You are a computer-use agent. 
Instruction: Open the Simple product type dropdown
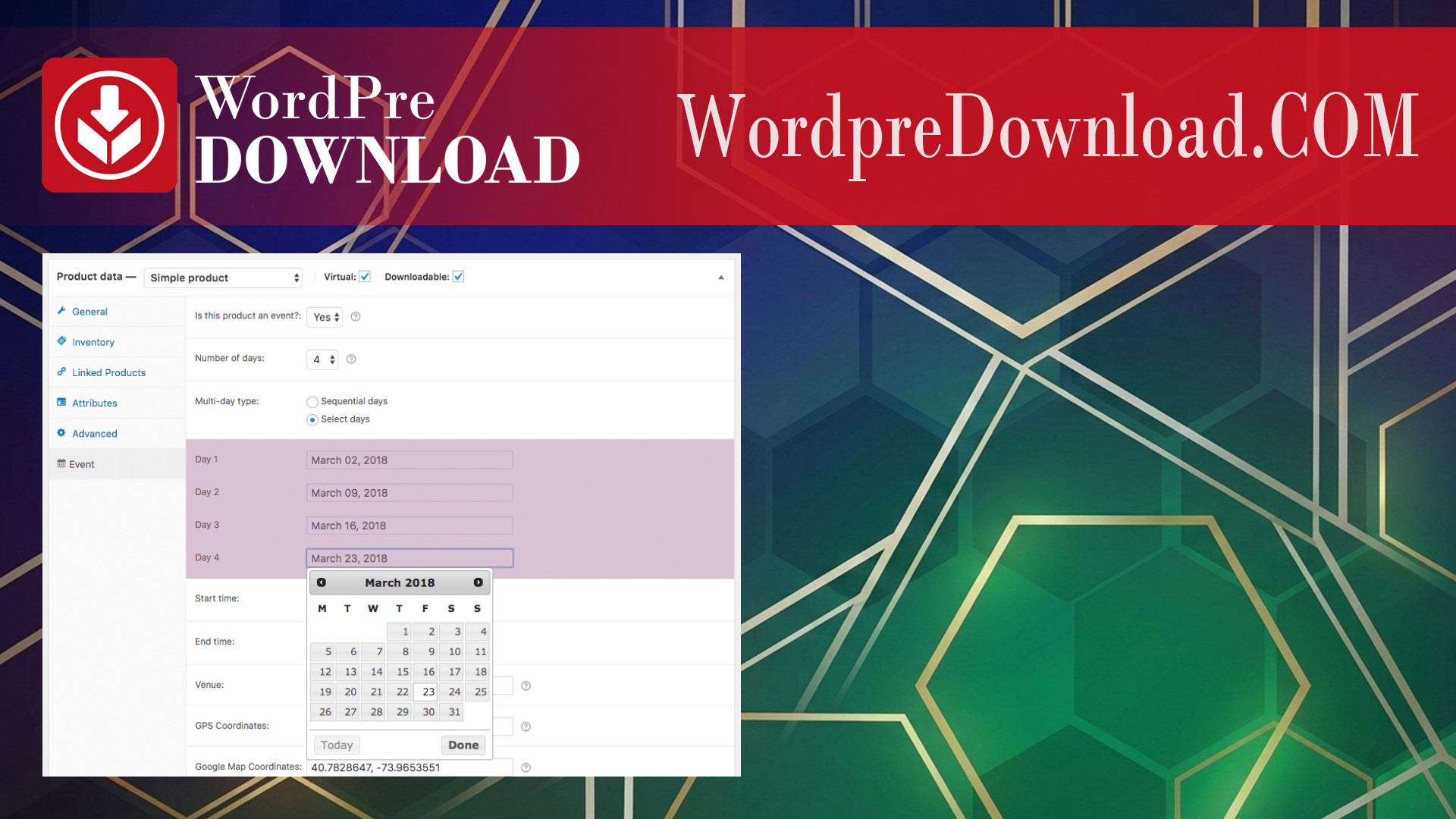(x=223, y=278)
